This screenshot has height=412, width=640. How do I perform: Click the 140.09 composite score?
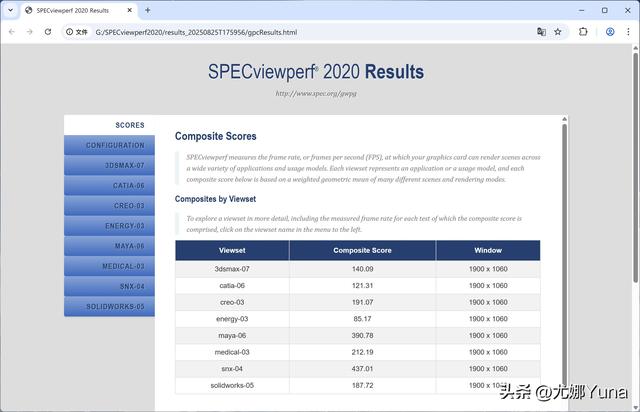(x=362, y=269)
